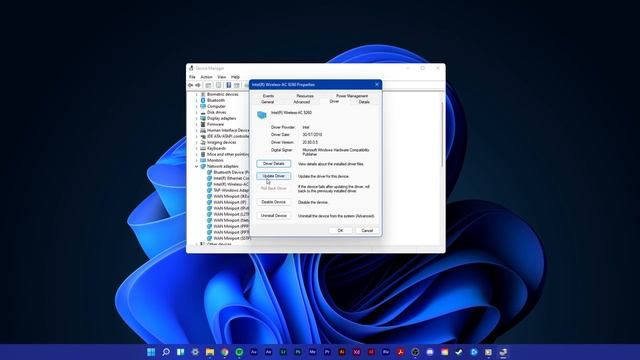This screenshot has height=360, width=640.
Task: Switch to the Resources tab
Action: 305,96
